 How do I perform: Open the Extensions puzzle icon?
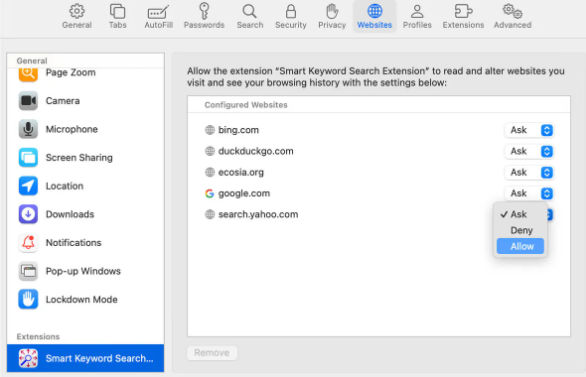[463, 11]
